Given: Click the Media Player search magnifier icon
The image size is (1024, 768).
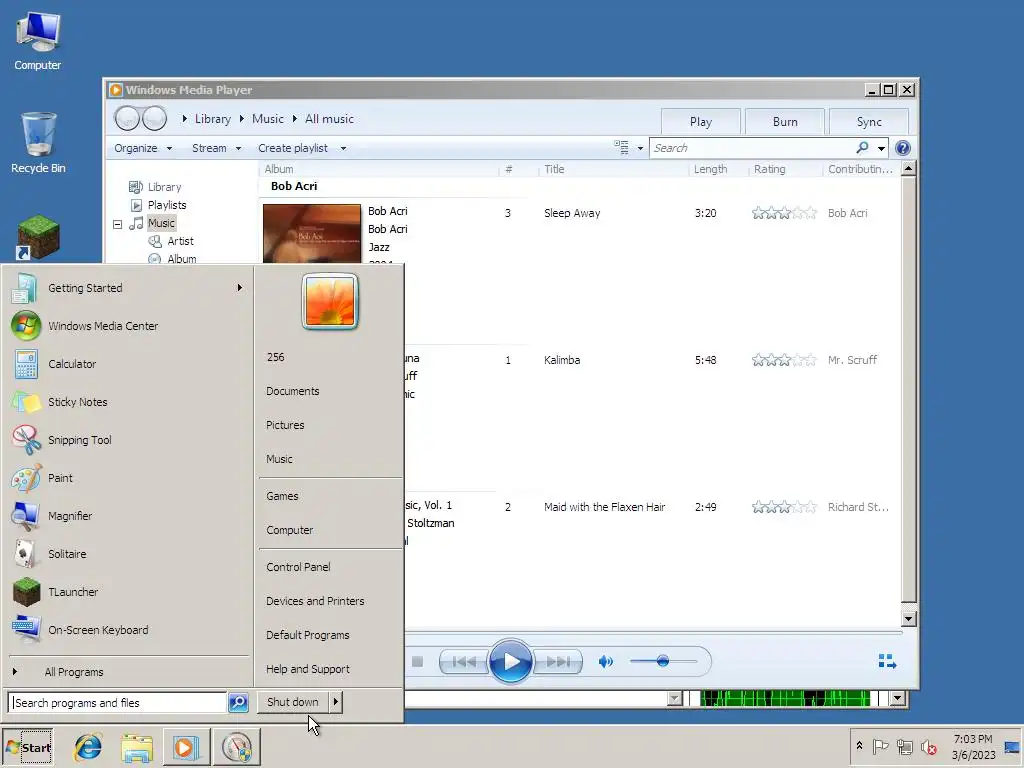Looking at the screenshot, I should (x=862, y=148).
